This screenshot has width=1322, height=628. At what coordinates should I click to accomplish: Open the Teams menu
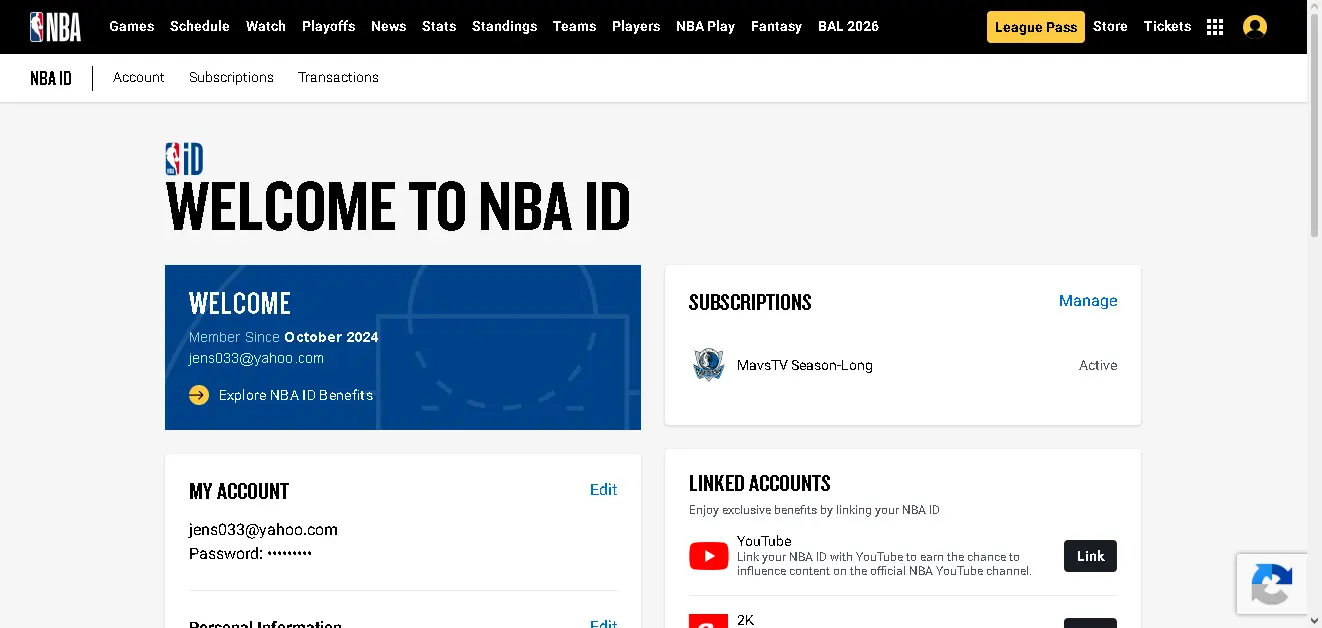pyautogui.click(x=574, y=26)
